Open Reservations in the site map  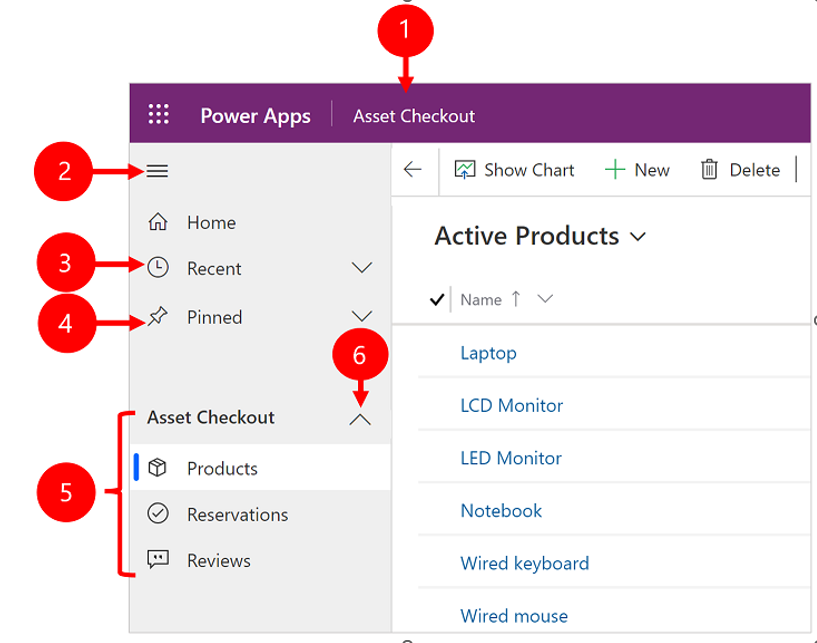point(237,514)
